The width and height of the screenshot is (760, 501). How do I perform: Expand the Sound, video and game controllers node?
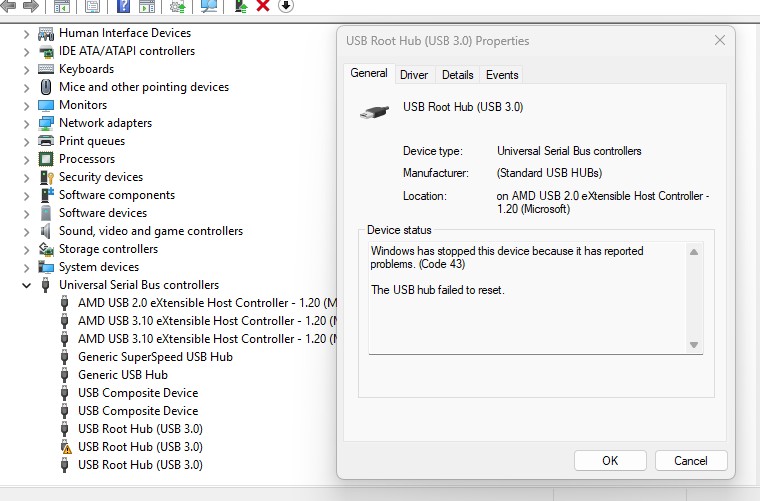click(26, 231)
